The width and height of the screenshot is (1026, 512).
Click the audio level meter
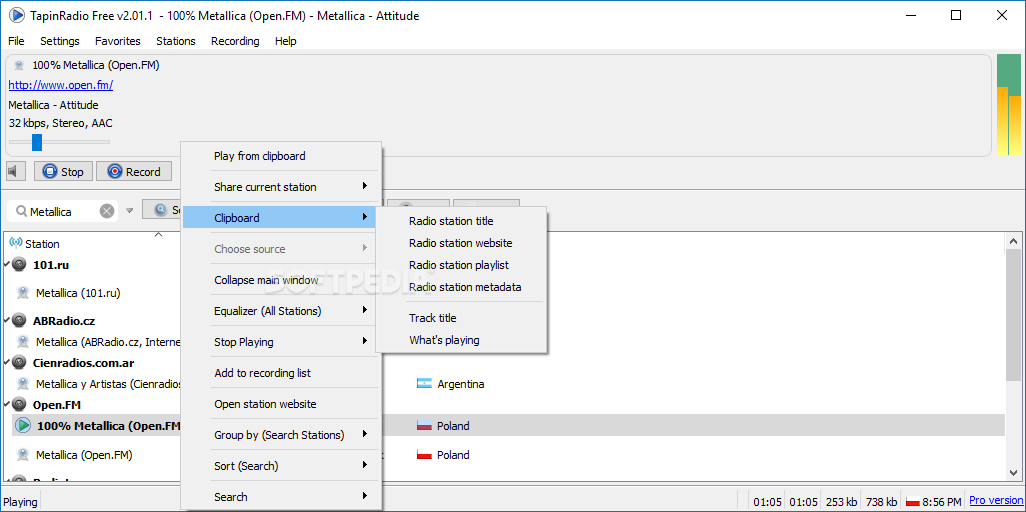point(1008,105)
